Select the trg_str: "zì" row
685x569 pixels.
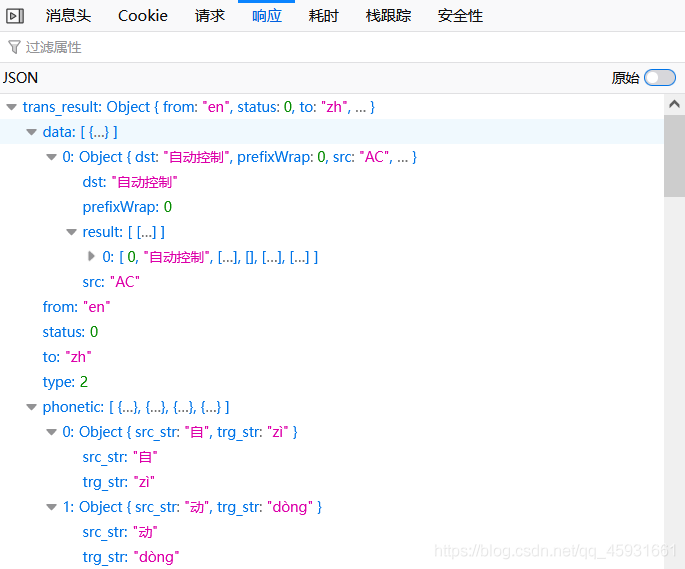(332, 482)
